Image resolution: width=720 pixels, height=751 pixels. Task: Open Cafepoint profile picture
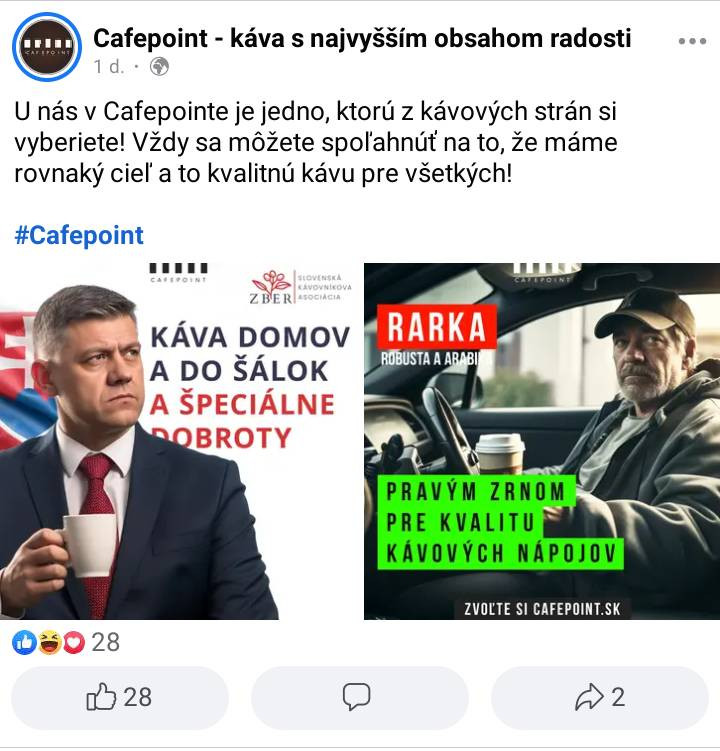(x=47, y=47)
